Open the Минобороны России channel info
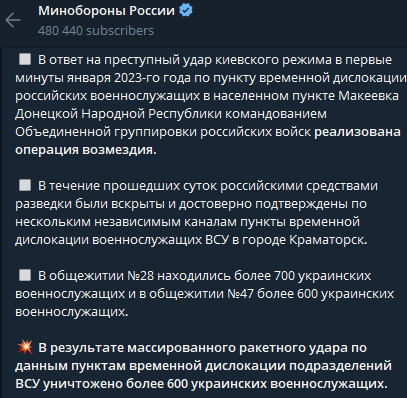The width and height of the screenshot is (407, 398). pos(106,11)
